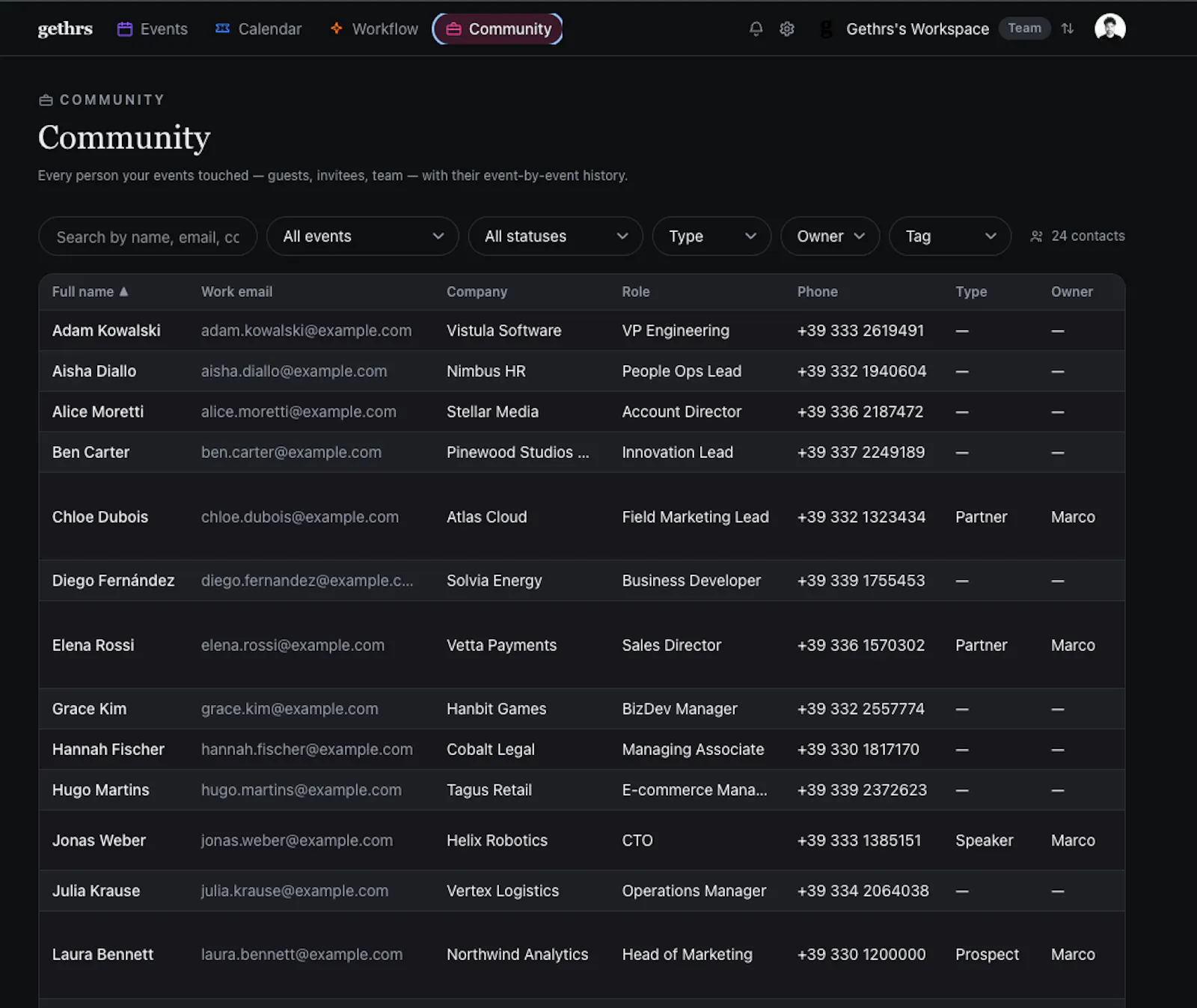Open Diego Fernández contact
1197x1008 pixels.
582,581
